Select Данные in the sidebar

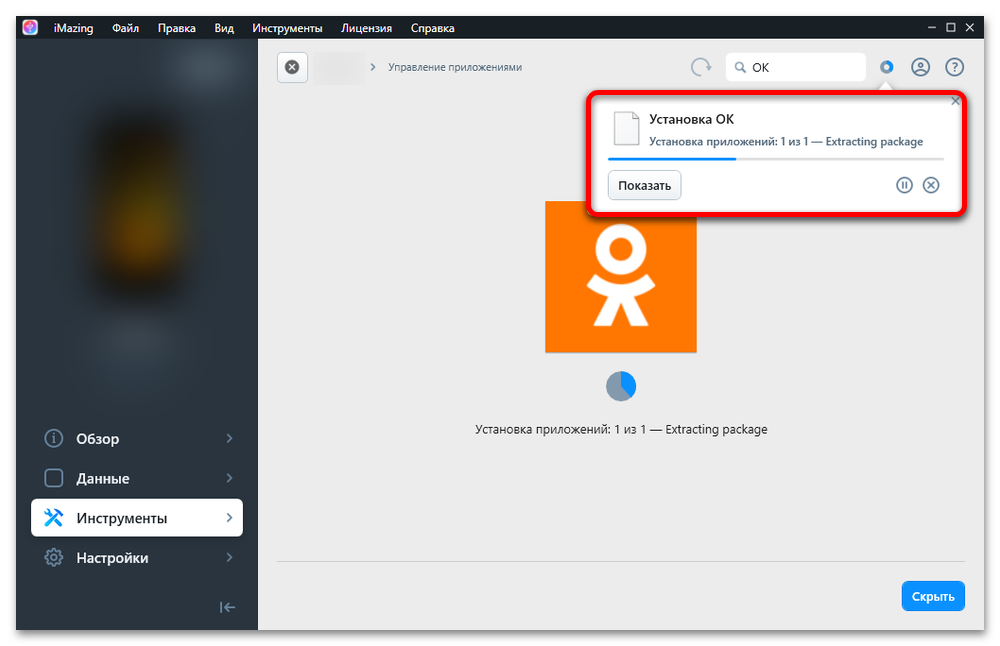coord(137,478)
